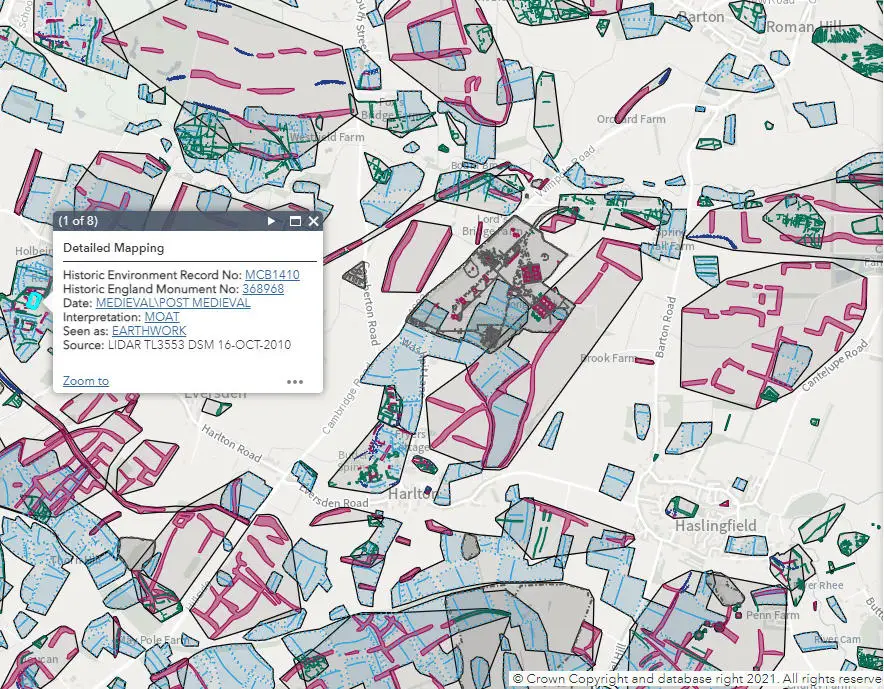Viewport: 884px width, 689px height.
Task: Open record link MCB1410
Action: click(272, 275)
